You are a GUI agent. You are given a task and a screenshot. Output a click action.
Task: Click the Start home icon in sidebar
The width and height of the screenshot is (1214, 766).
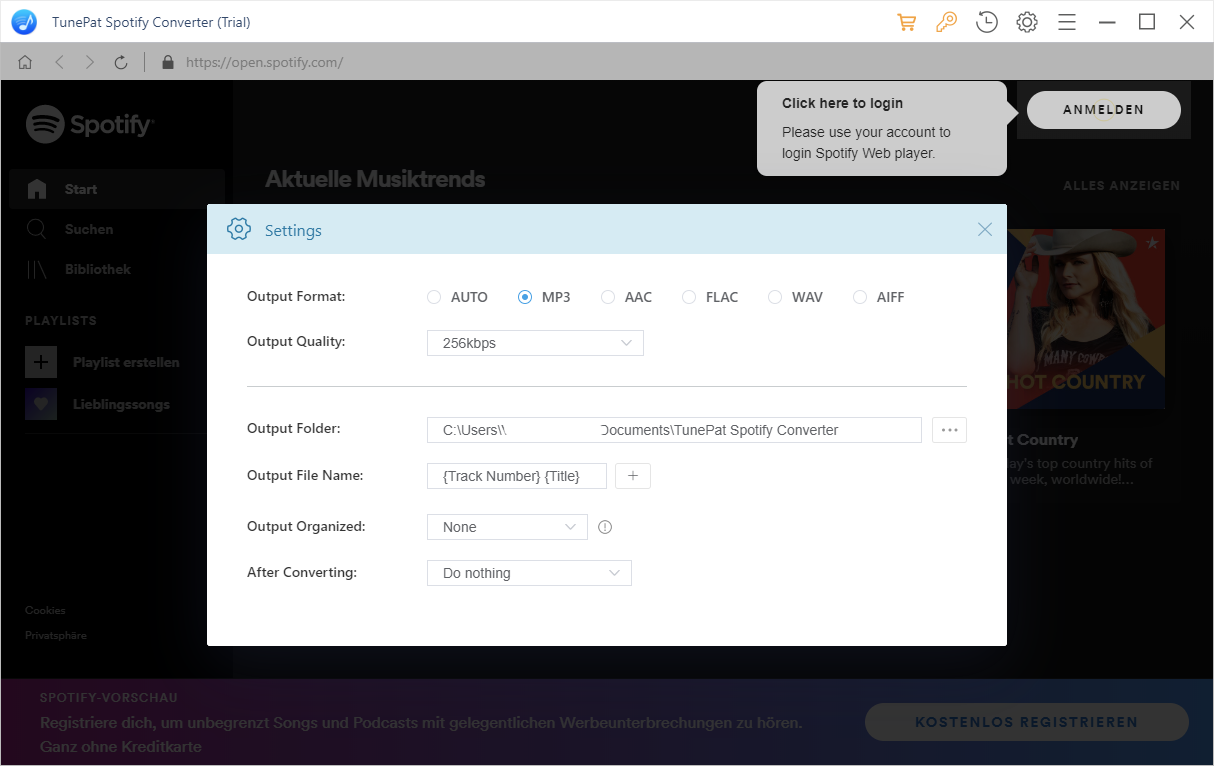click(x=37, y=189)
